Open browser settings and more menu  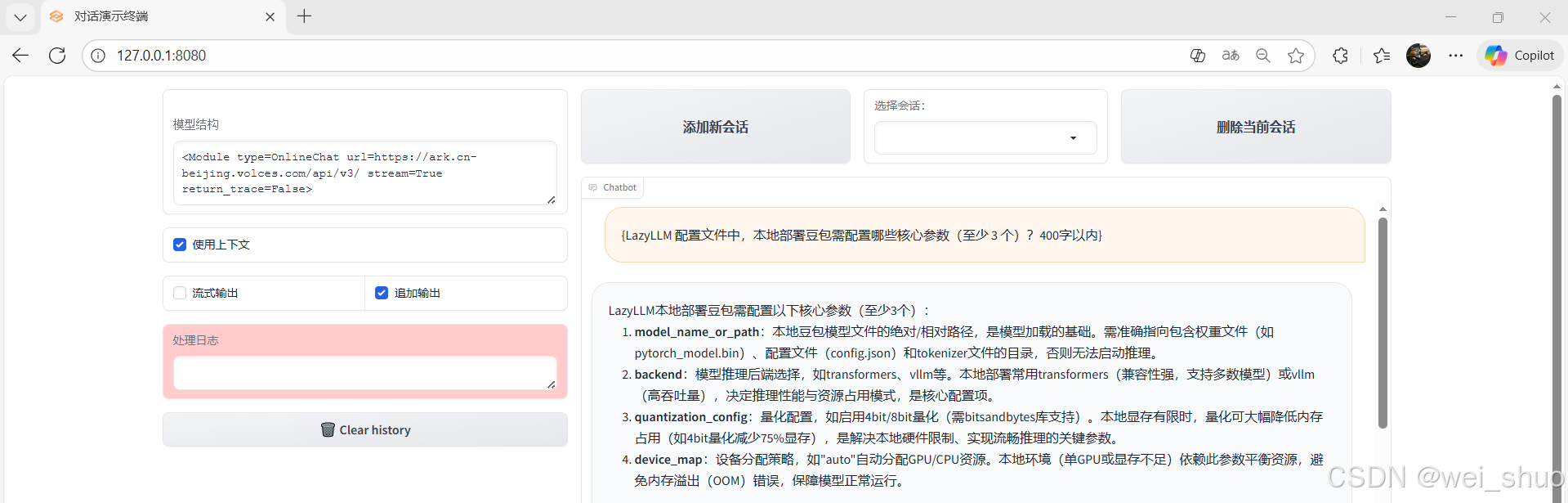tap(1455, 56)
